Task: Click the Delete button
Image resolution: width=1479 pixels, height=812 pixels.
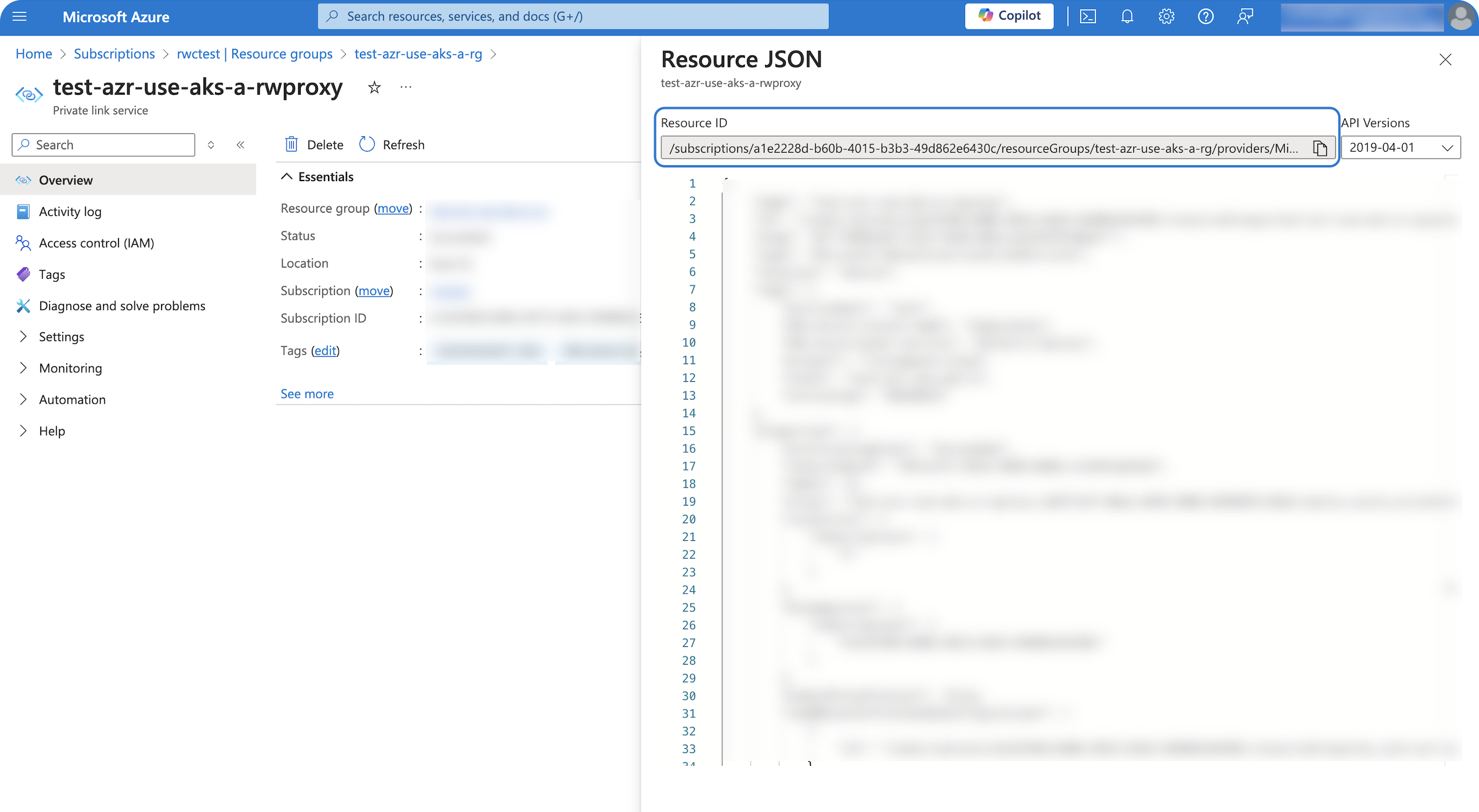Action: (314, 145)
